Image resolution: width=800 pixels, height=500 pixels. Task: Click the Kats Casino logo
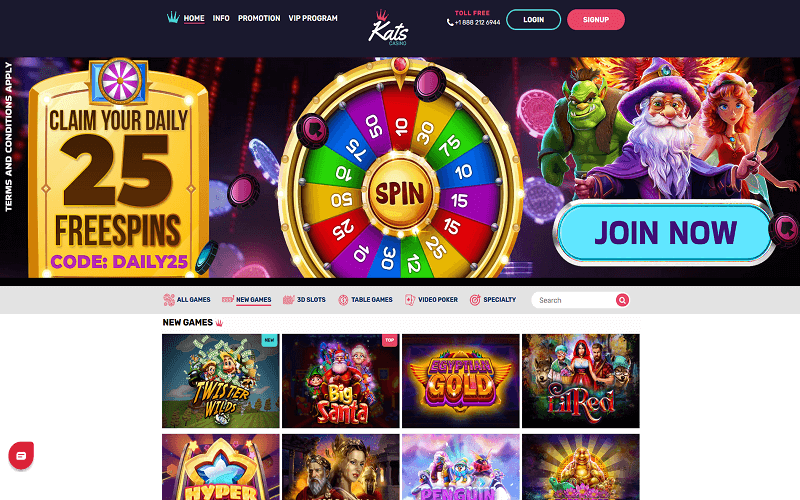(x=388, y=28)
